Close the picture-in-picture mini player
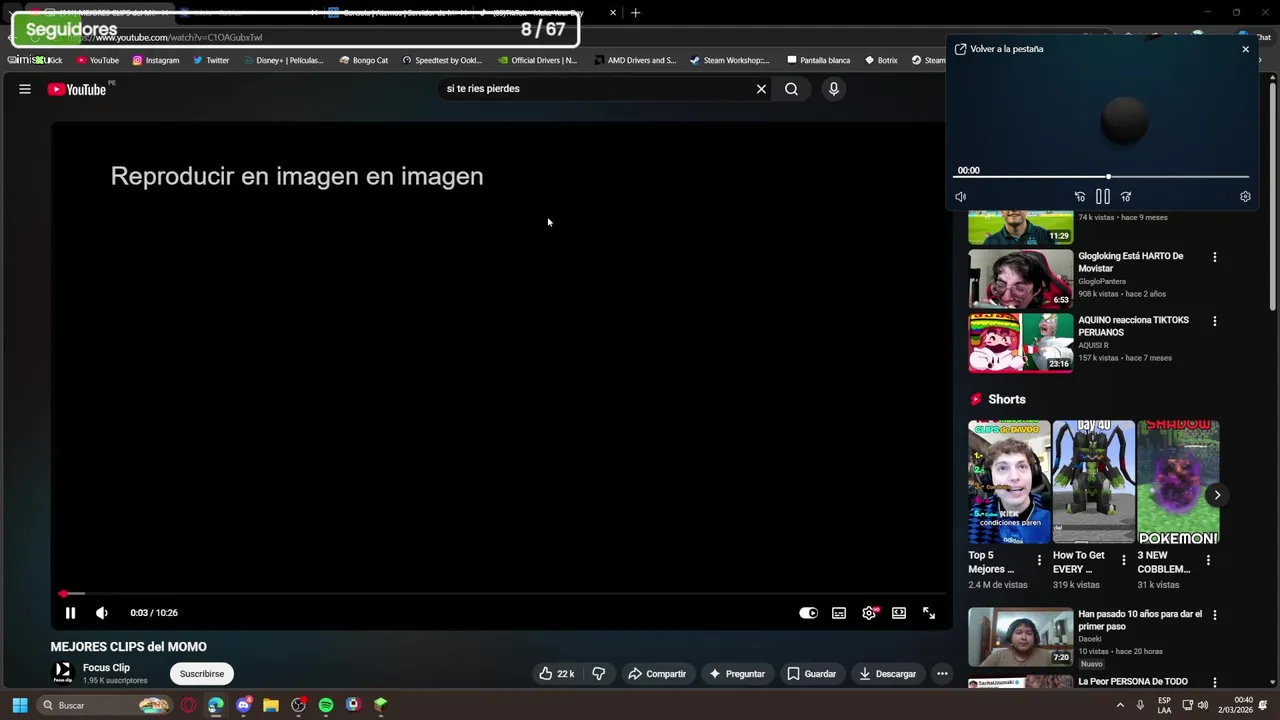Image resolution: width=1280 pixels, height=720 pixels. [x=1245, y=49]
